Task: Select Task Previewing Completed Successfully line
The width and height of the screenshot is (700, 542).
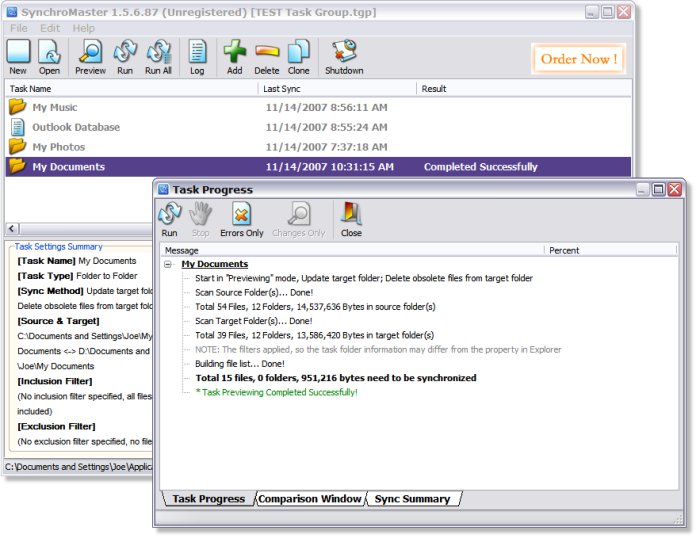Action: (x=276, y=392)
